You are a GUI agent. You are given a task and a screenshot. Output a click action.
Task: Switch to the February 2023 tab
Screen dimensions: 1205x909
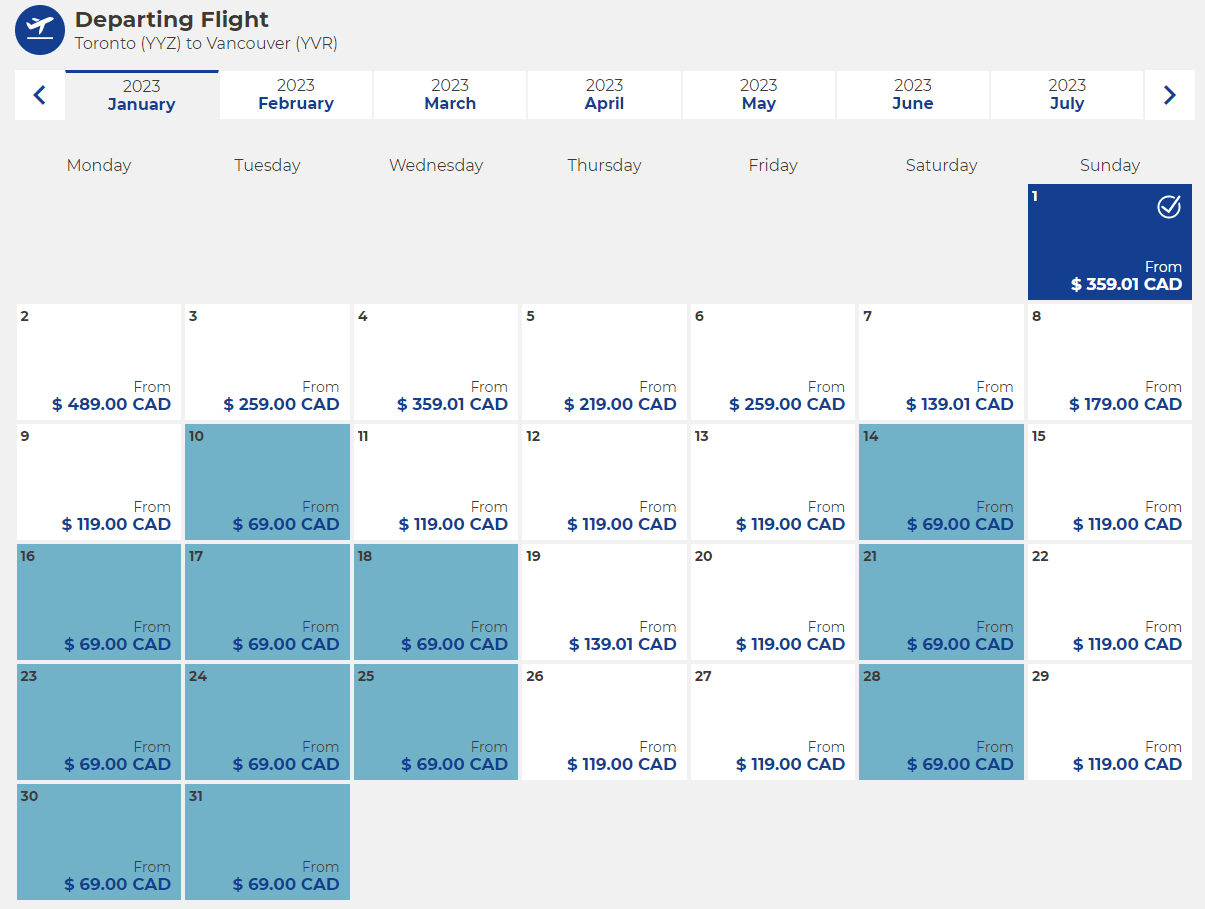(x=296, y=95)
